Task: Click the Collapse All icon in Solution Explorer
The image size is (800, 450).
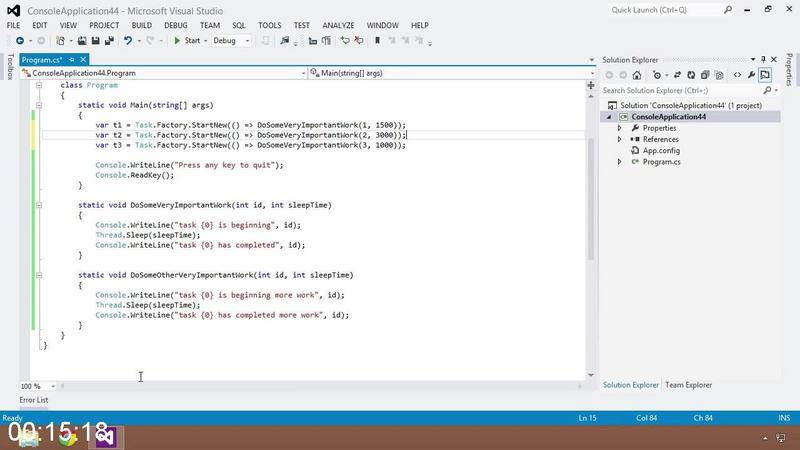Action: coord(705,76)
